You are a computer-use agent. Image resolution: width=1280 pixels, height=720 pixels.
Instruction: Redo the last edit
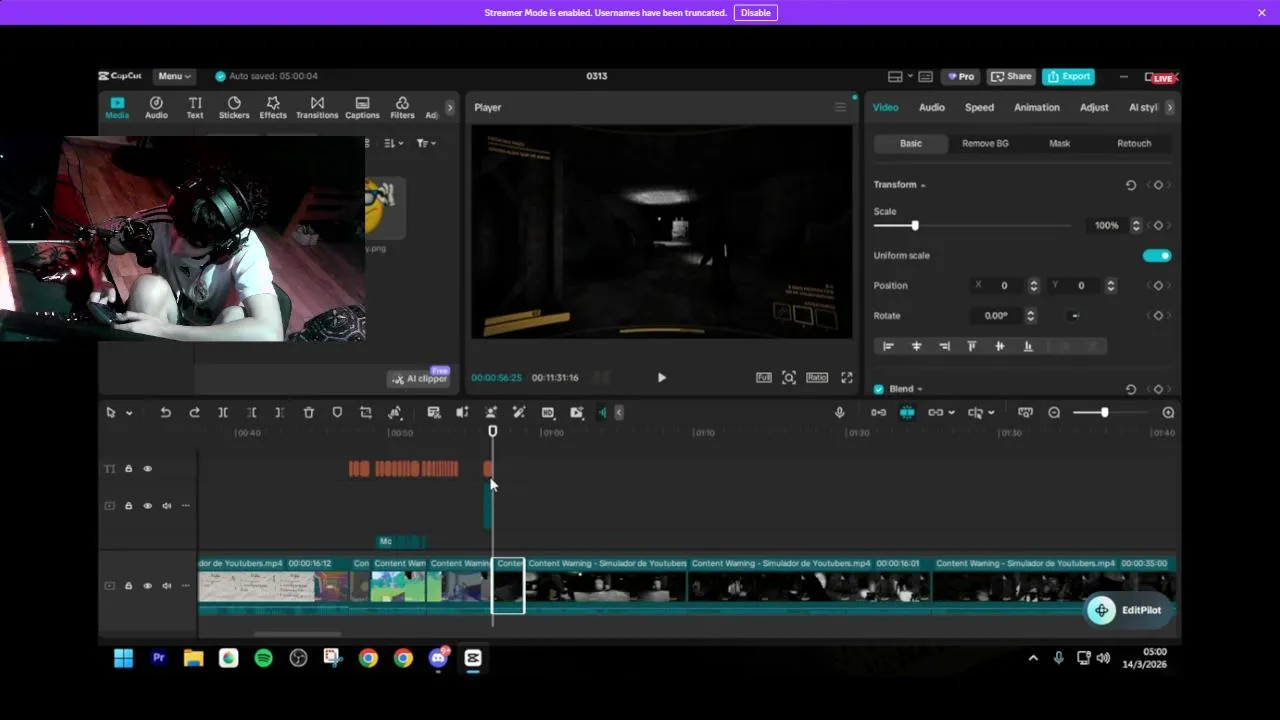[x=194, y=413]
